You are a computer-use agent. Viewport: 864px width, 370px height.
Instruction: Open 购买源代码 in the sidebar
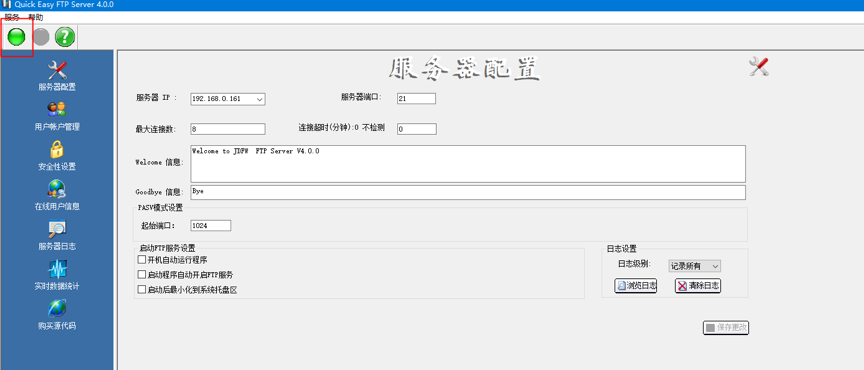[57, 315]
